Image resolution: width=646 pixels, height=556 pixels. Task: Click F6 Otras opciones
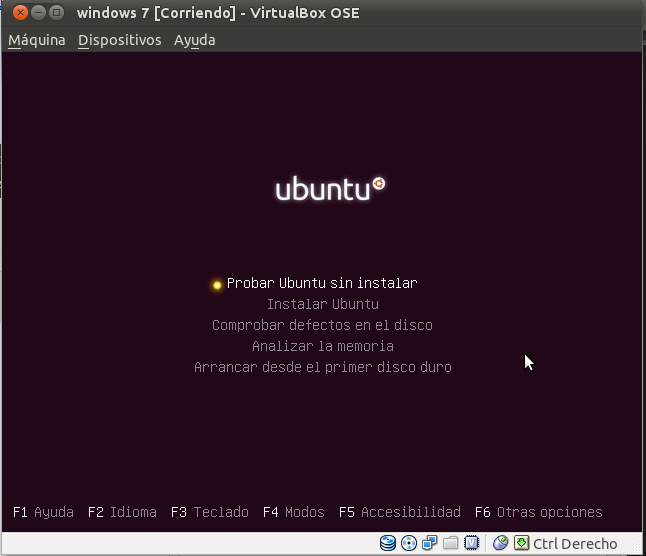(x=538, y=512)
